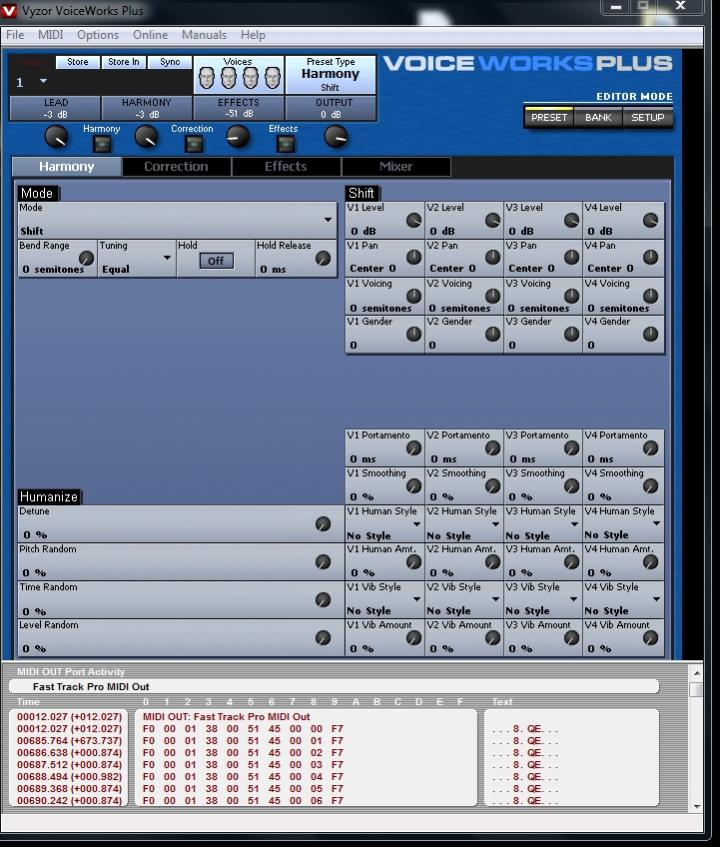The height and width of the screenshot is (847, 720).
Task: Click the Level Random knob
Action: pos(323,638)
